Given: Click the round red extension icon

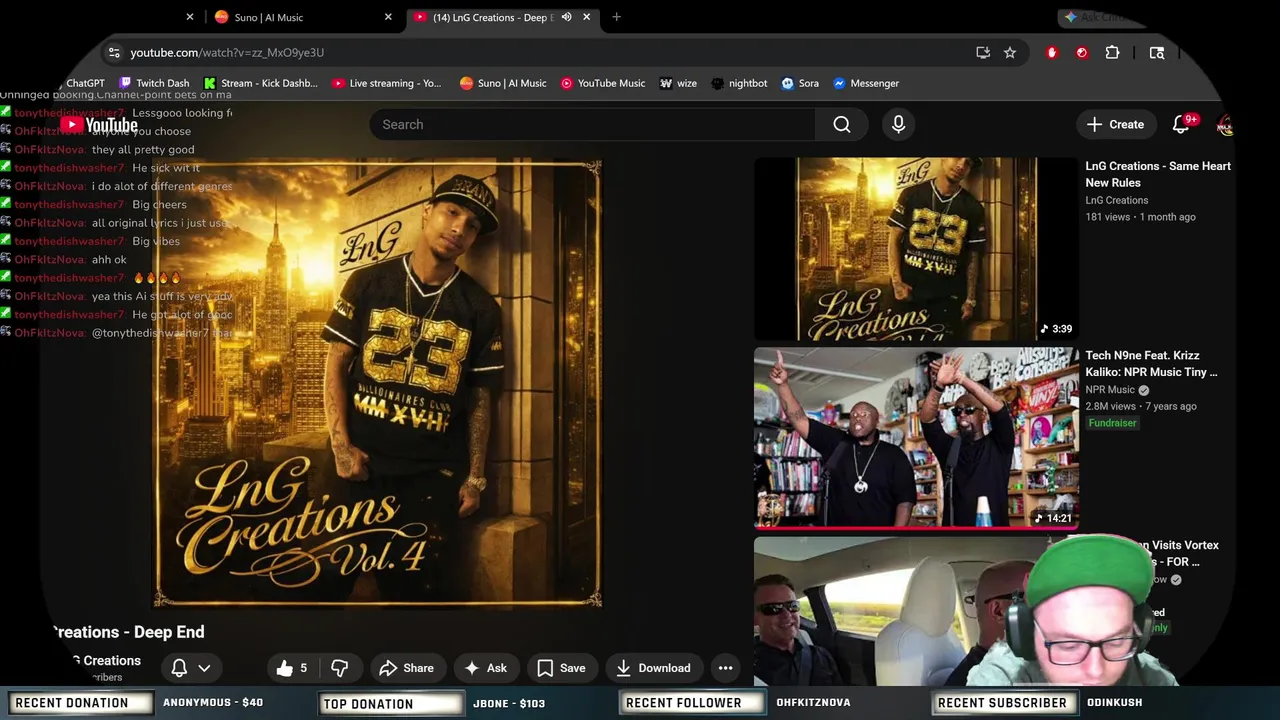Looking at the screenshot, I should tap(1082, 52).
